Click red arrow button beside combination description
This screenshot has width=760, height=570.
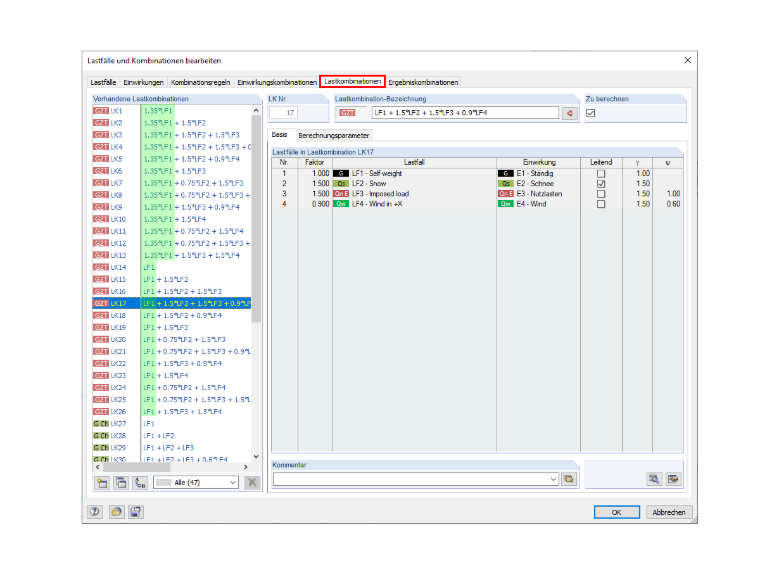[x=570, y=113]
